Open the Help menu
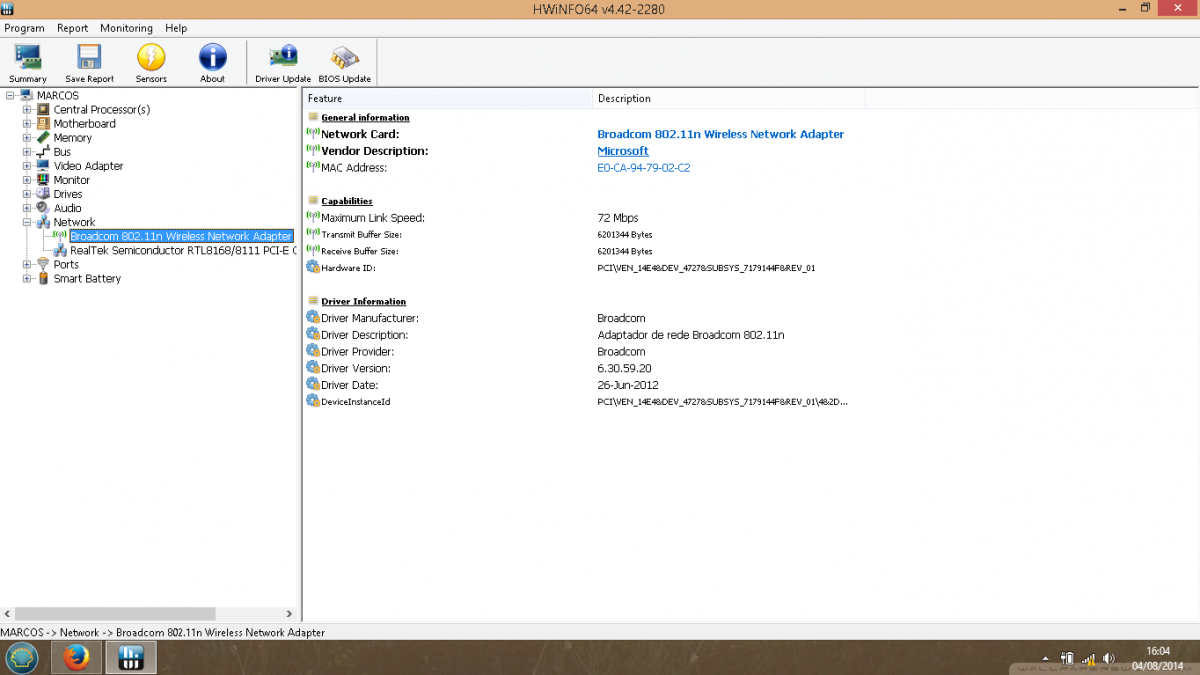This screenshot has height=675, width=1200. [176, 28]
